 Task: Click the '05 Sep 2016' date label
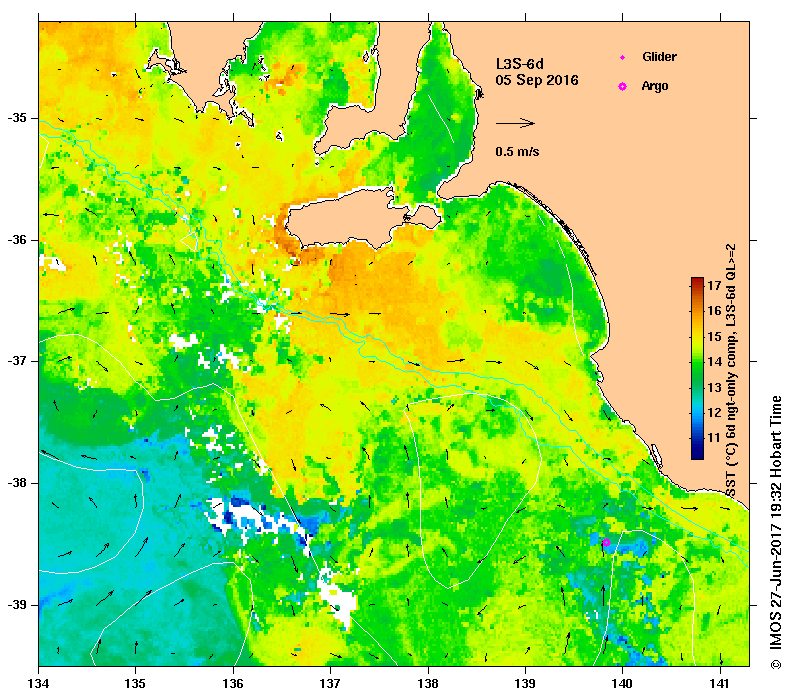(x=537, y=80)
